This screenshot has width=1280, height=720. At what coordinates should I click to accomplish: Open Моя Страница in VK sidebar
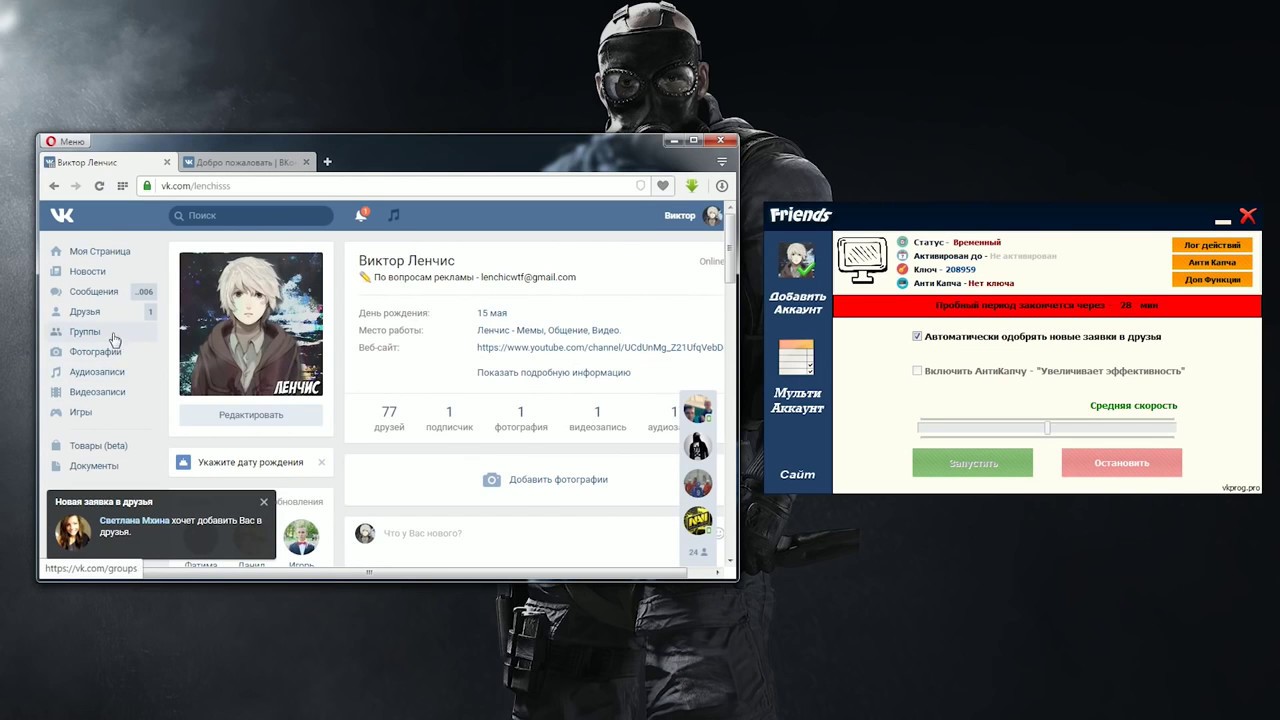(x=100, y=251)
